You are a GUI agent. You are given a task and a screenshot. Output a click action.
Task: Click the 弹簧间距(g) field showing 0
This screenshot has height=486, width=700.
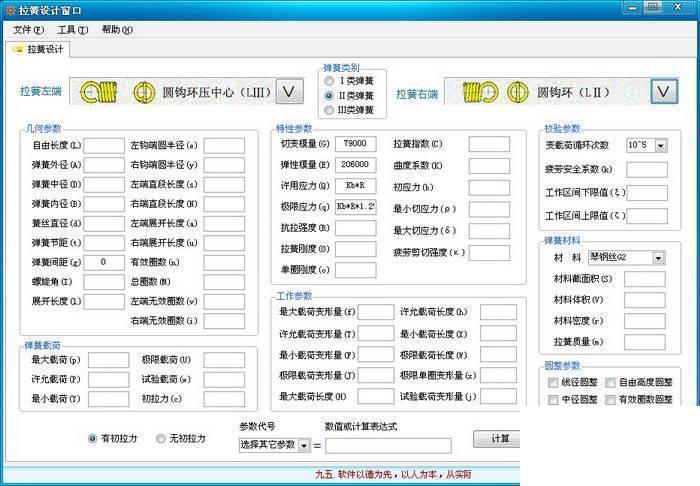click(104, 262)
